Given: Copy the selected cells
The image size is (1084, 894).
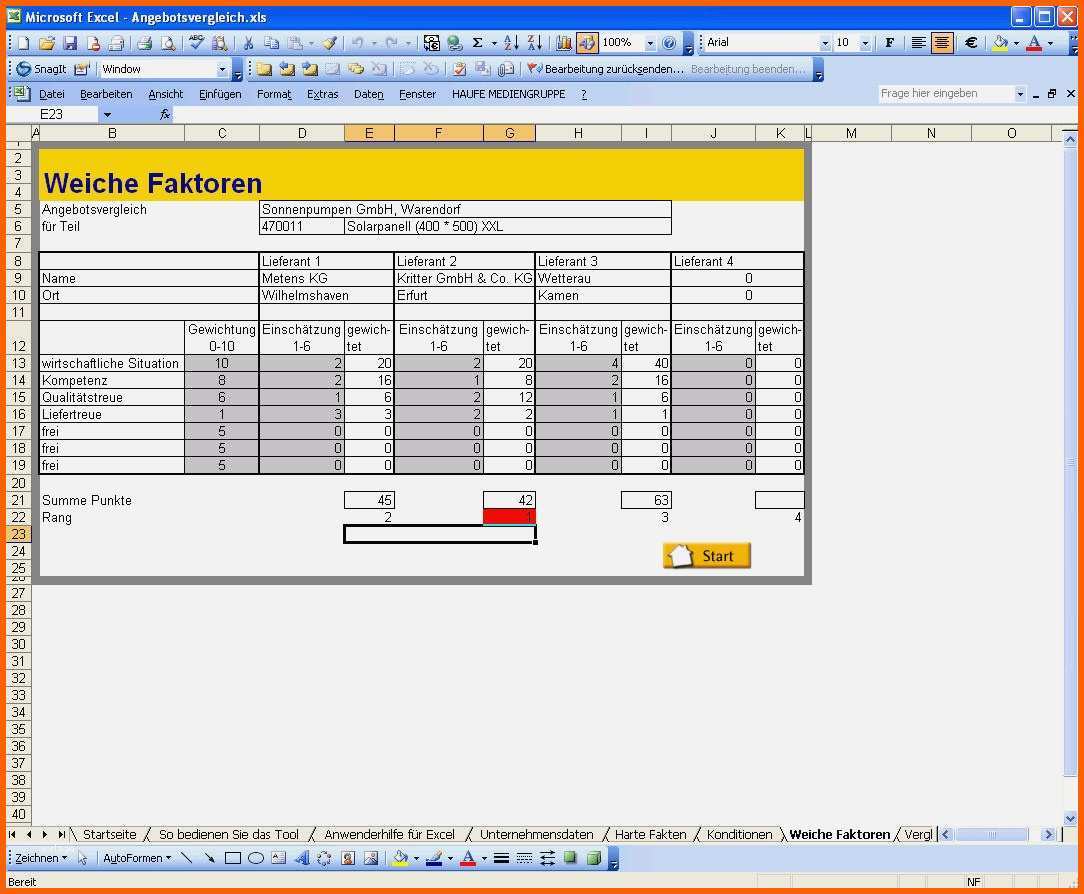Looking at the screenshot, I should (271, 44).
